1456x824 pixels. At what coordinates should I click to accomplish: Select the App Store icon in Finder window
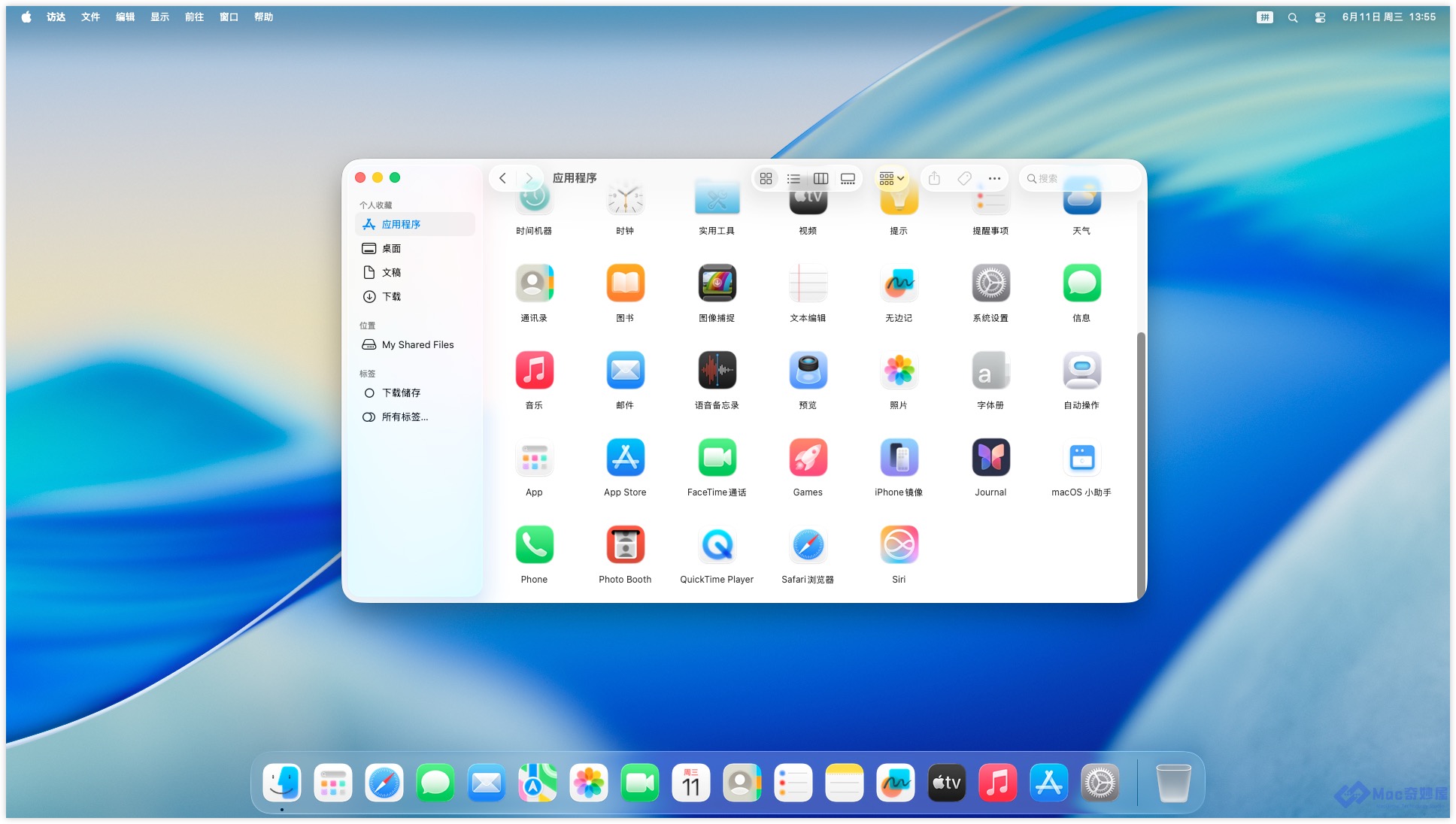(x=625, y=458)
